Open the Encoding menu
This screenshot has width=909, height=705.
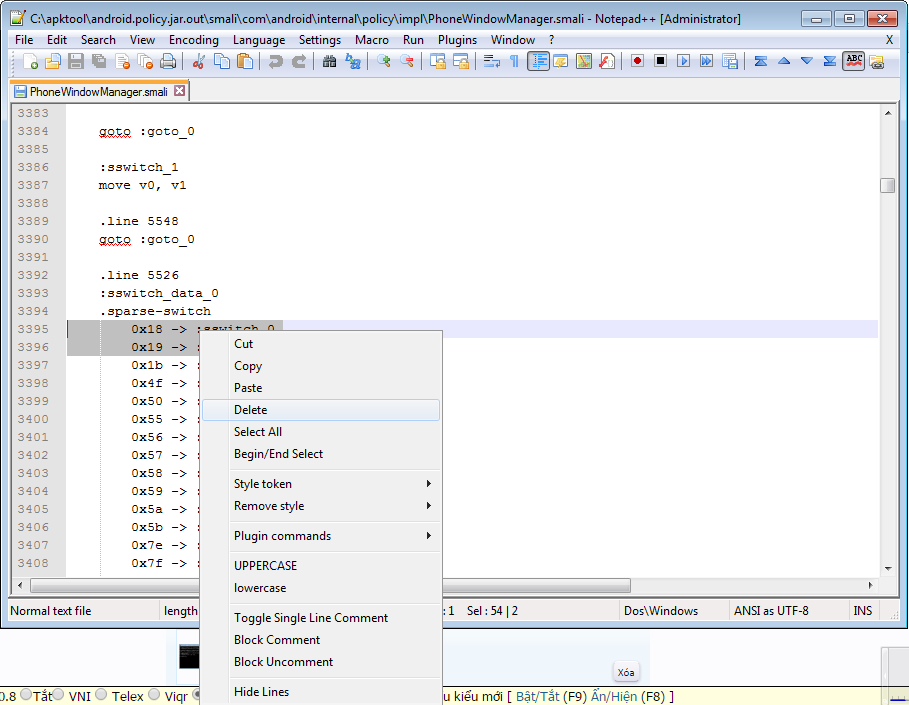194,40
